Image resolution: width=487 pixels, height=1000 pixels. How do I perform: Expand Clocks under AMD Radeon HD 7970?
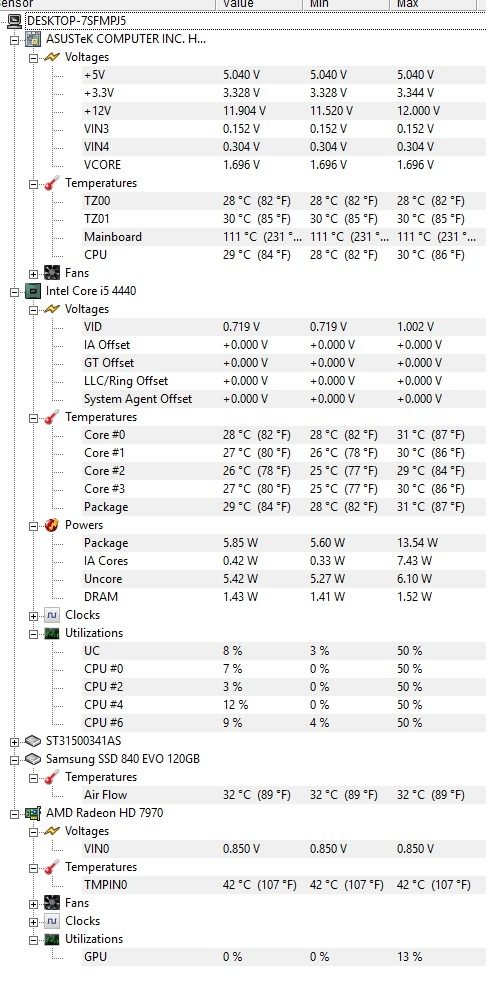tap(34, 922)
